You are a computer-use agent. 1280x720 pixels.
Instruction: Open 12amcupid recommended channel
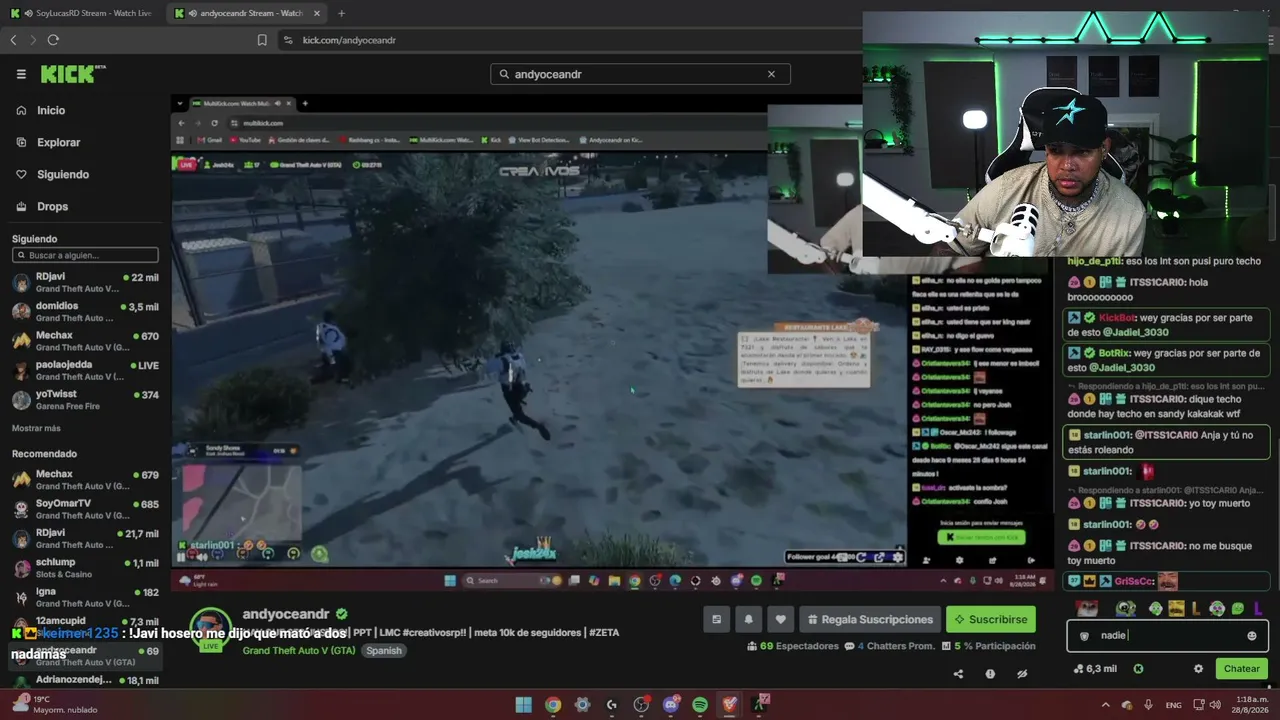(x=85, y=627)
